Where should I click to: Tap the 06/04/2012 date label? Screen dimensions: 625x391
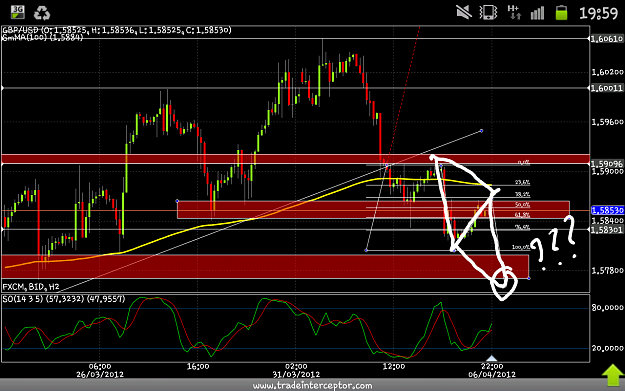tap(492, 375)
